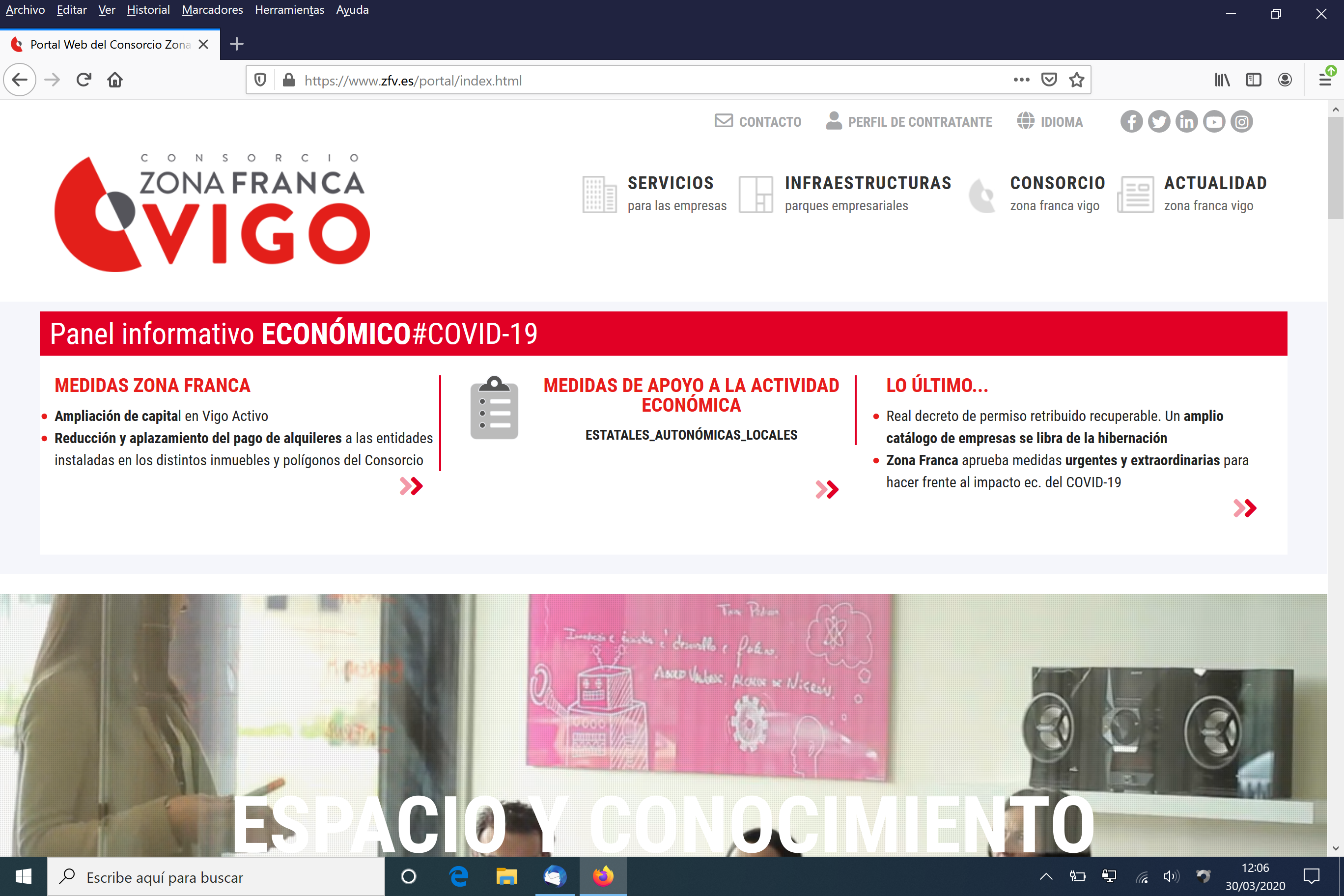The image size is (1344, 896).
Task: Go to the Firefox home page
Action: (115, 80)
